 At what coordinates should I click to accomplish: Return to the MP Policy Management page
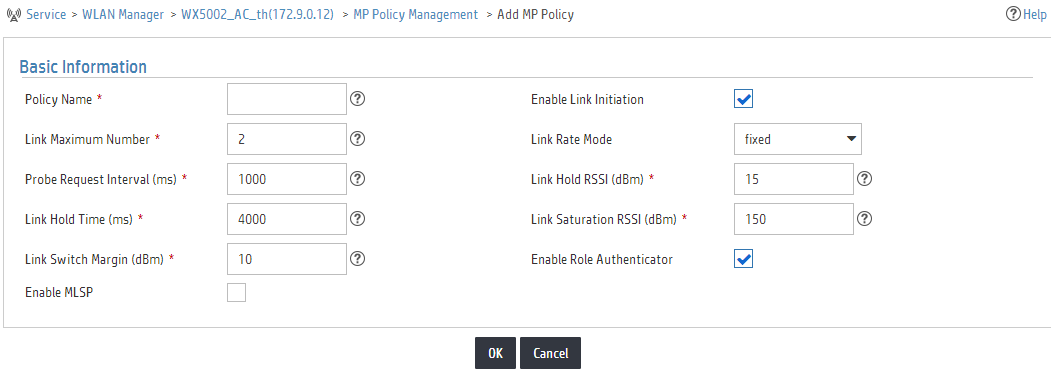click(416, 14)
